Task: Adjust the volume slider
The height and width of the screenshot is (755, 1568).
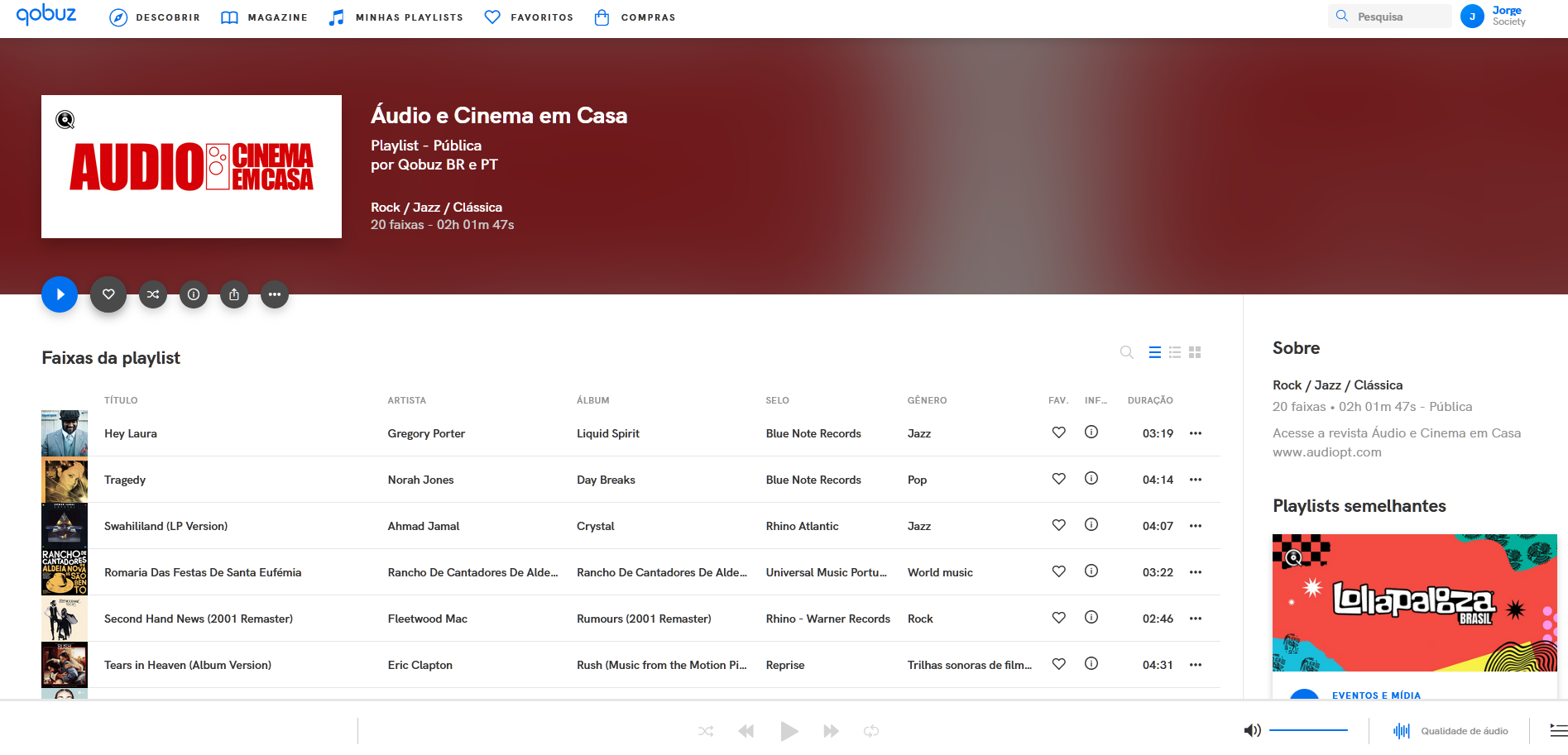Action: pyautogui.click(x=1308, y=730)
